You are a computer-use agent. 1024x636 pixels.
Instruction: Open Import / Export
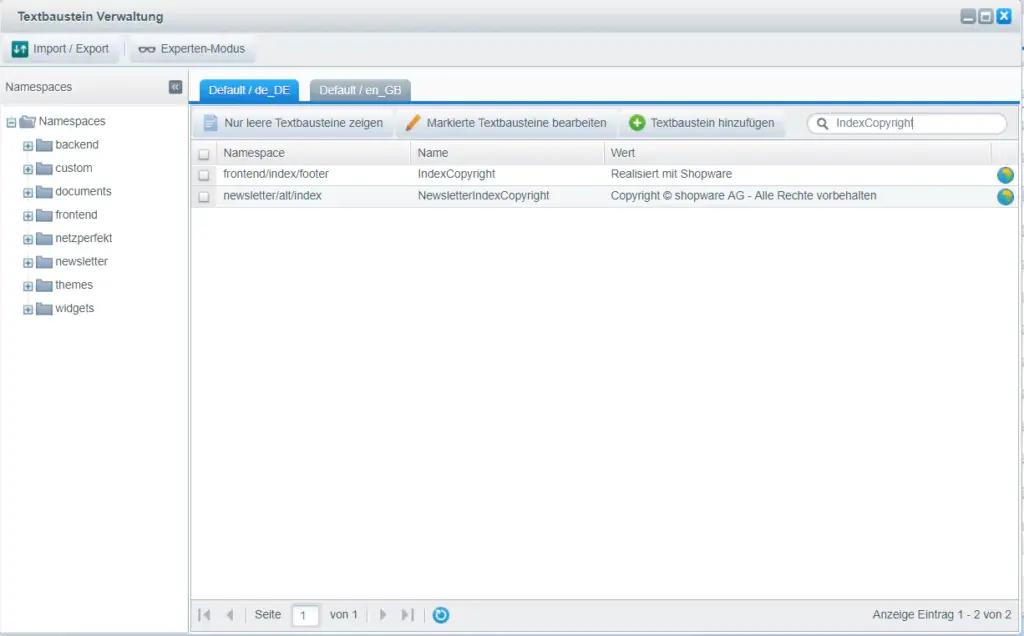coord(61,49)
